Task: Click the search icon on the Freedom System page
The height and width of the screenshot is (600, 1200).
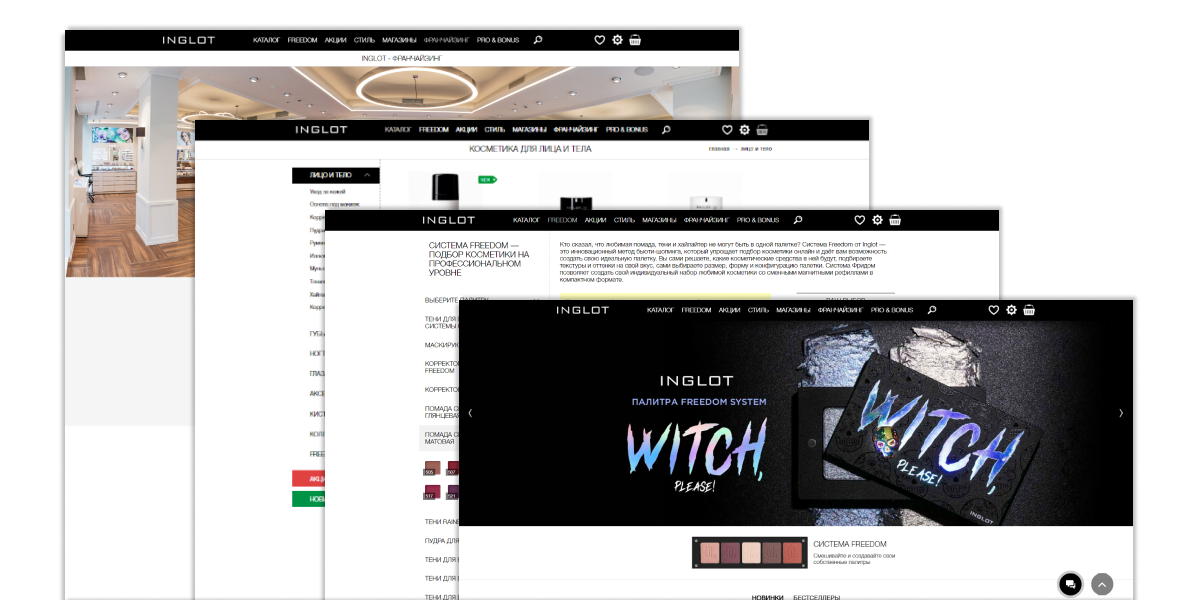Action: [x=797, y=220]
